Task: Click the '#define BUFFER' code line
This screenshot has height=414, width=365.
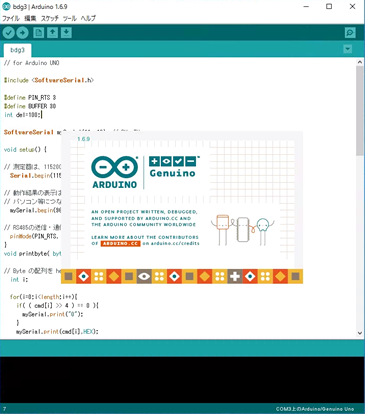Action: (x=30, y=106)
